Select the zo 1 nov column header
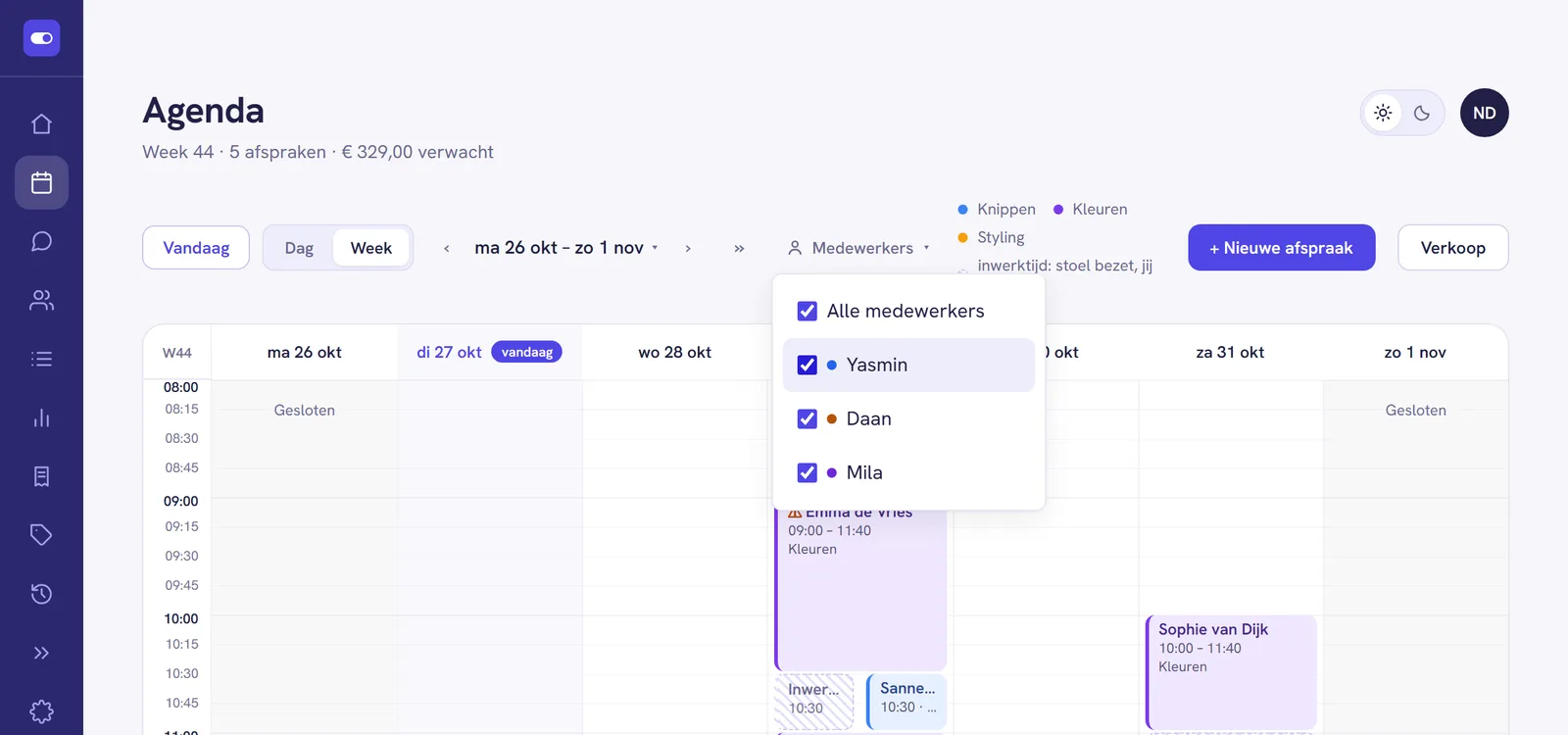Screen dimensions: 1568x735 click(x=1415, y=352)
